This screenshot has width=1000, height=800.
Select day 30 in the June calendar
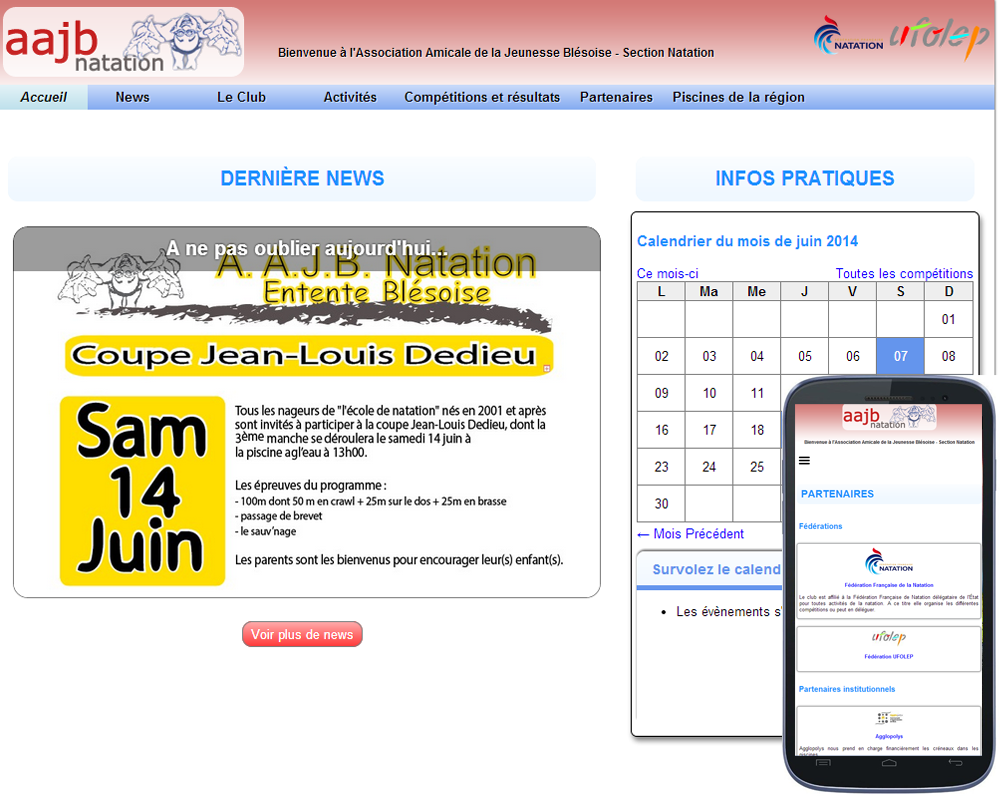point(661,504)
